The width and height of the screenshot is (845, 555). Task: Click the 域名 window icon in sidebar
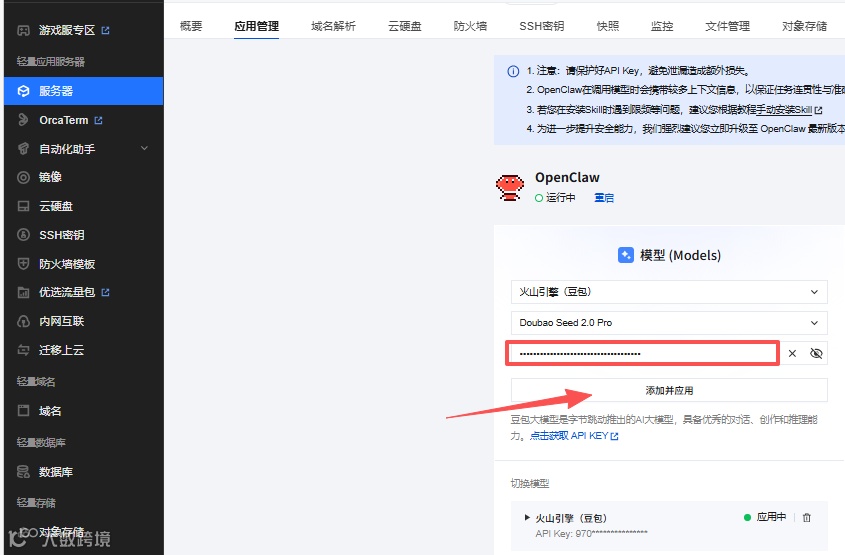tap(23, 411)
